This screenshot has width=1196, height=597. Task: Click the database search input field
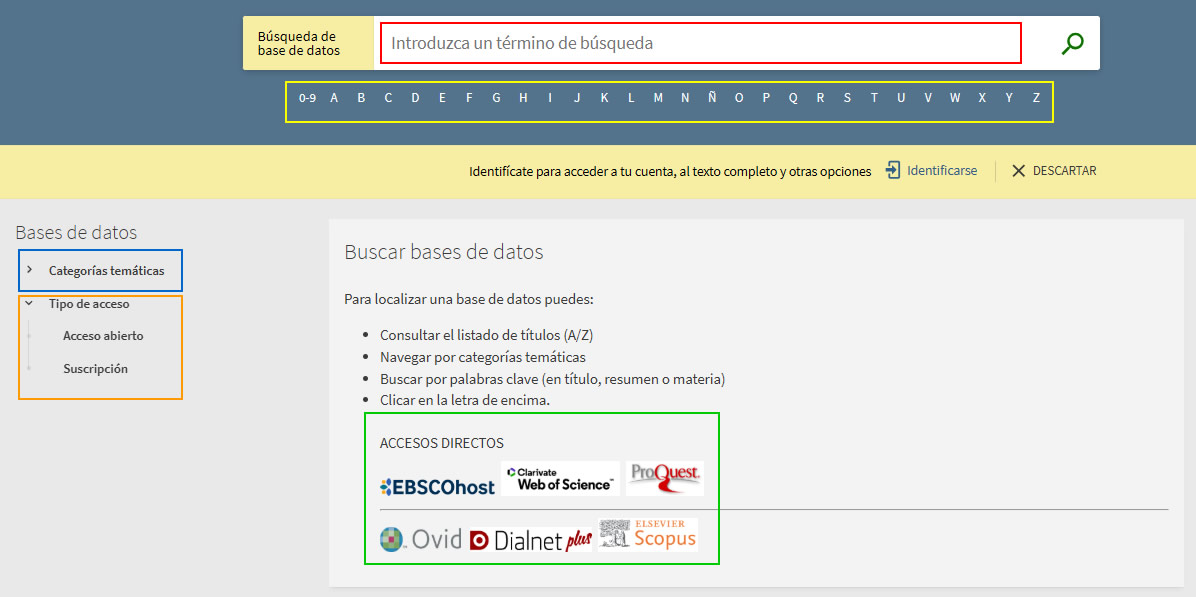(701, 43)
